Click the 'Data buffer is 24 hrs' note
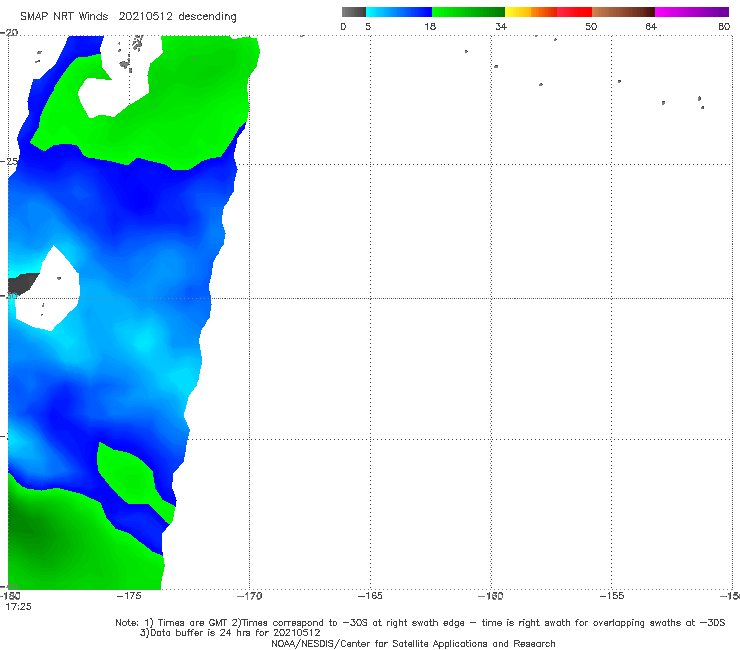740x650 pixels. (x=202, y=633)
